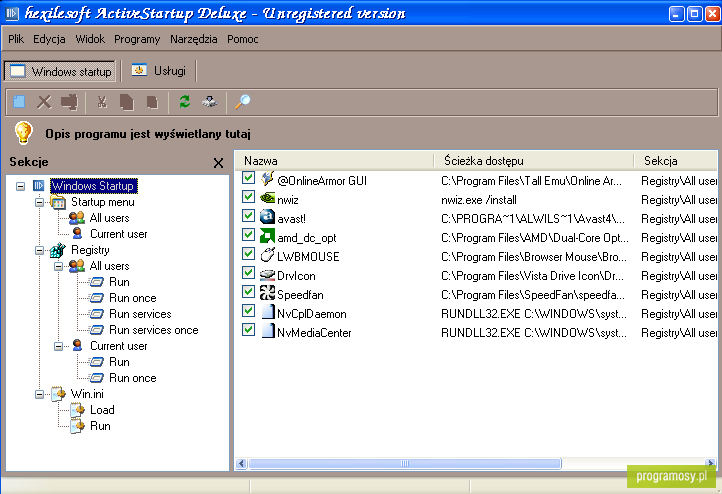
Task: Select Run once under Registry All users
Action: click(x=133, y=298)
